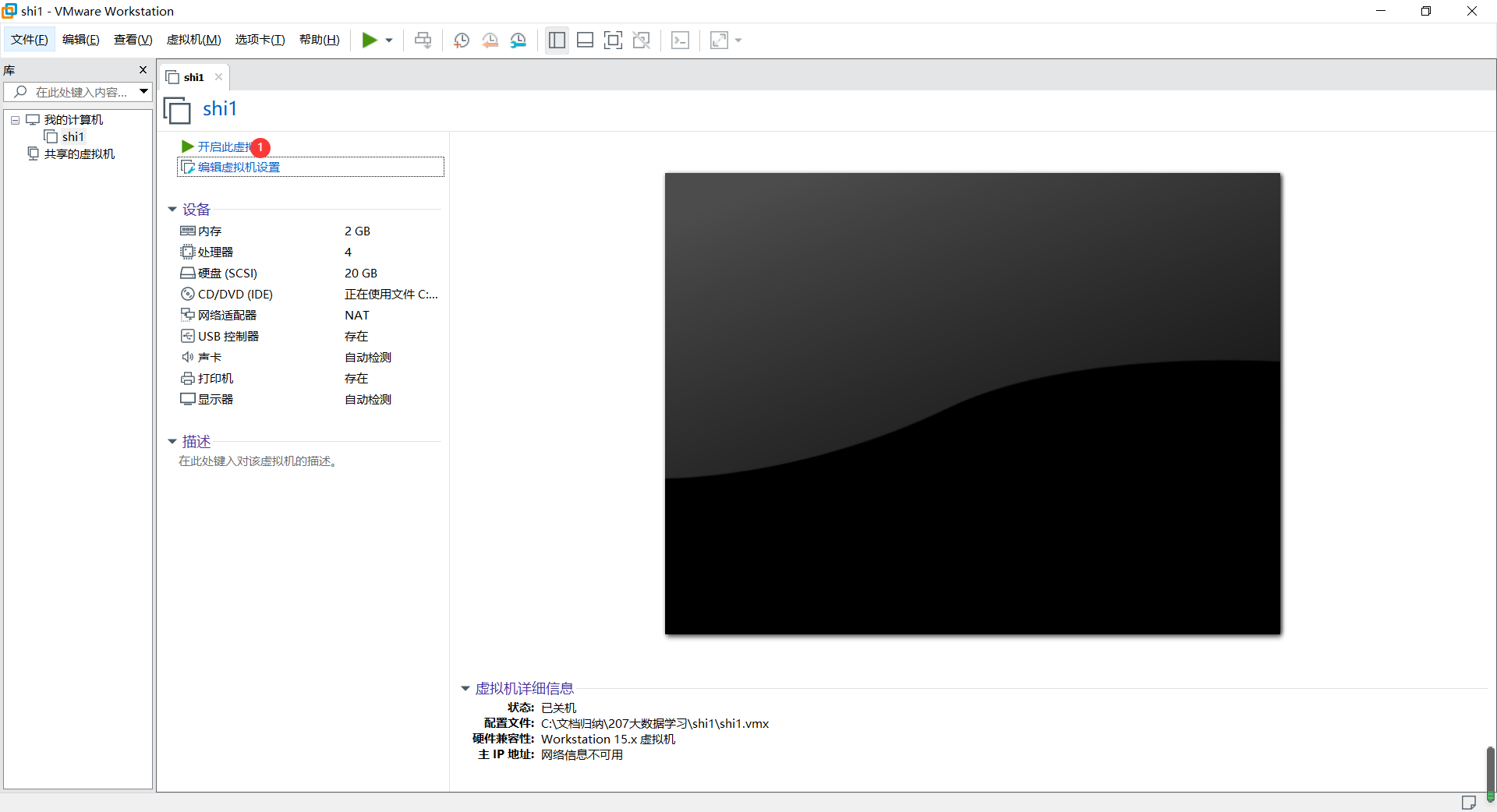Open the snapshot manager icon

coord(518,41)
